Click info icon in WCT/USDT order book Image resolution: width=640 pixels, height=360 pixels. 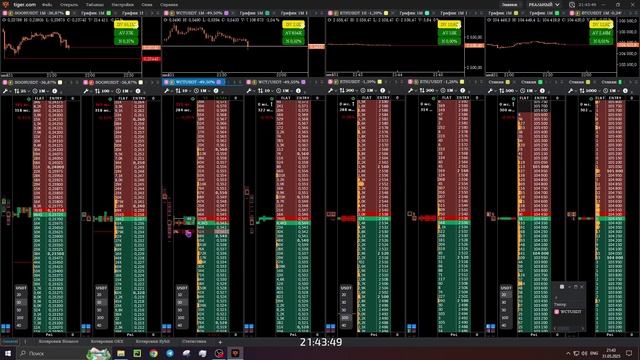point(298,91)
